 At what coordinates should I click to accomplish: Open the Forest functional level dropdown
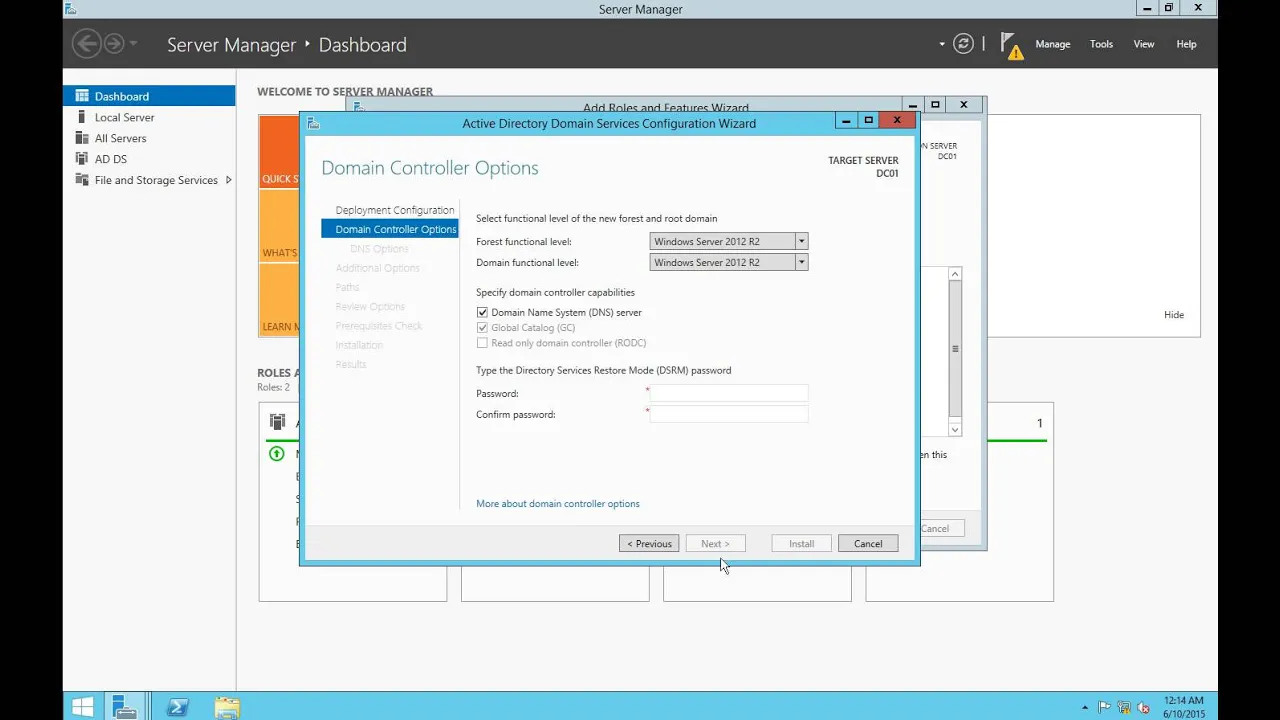pyautogui.click(x=728, y=241)
